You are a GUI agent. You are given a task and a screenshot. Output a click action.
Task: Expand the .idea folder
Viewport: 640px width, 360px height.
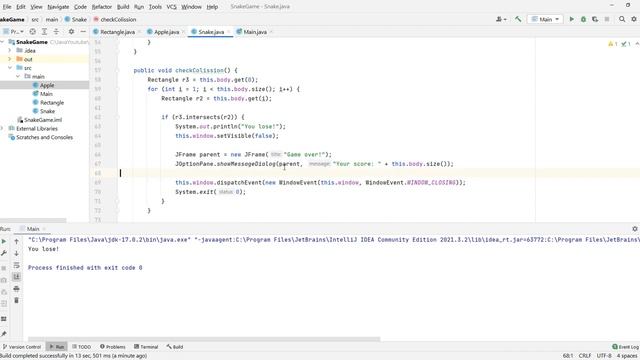pyautogui.click(x=10, y=51)
